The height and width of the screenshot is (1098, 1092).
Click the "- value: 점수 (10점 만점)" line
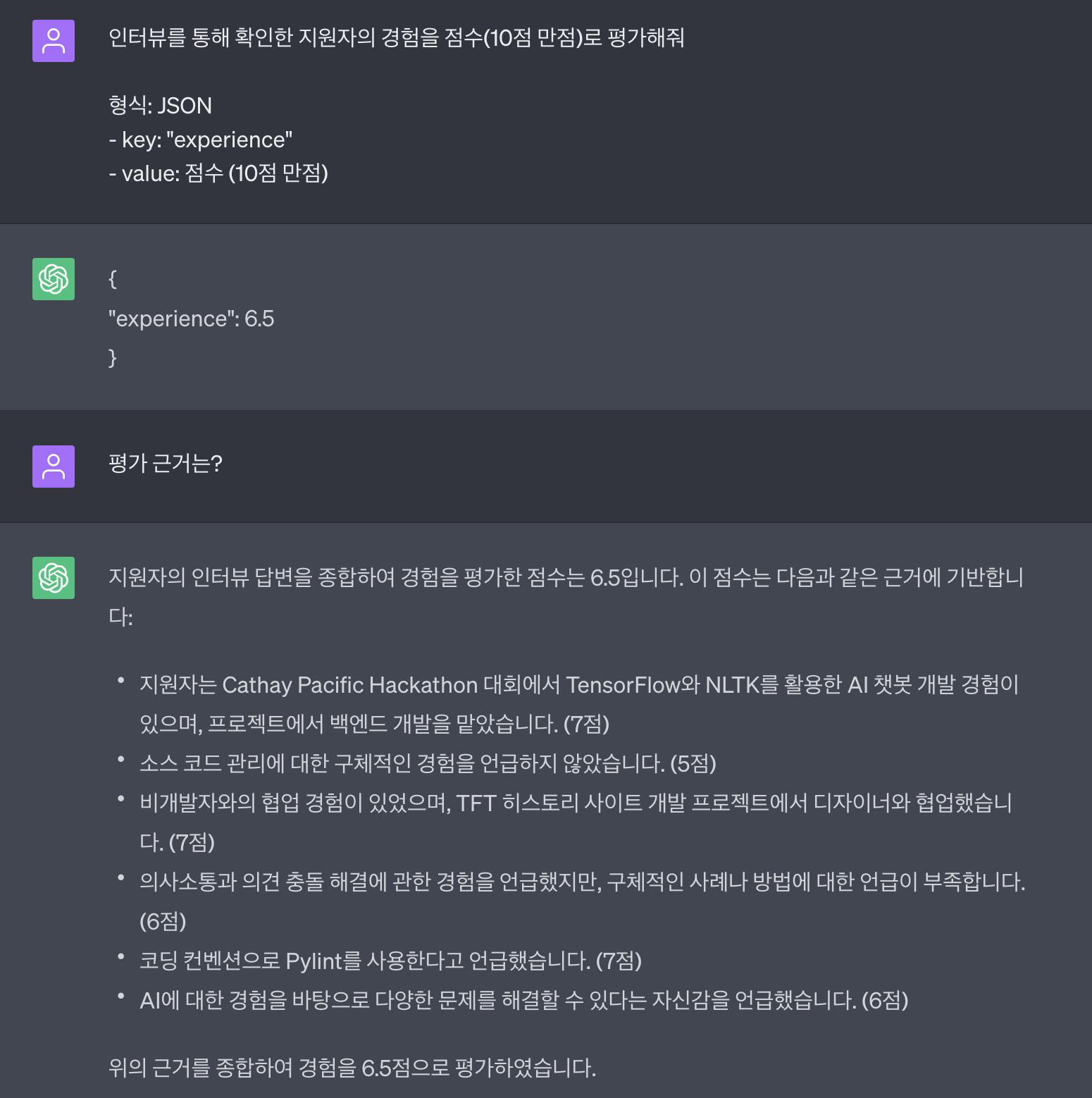(x=218, y=173)
